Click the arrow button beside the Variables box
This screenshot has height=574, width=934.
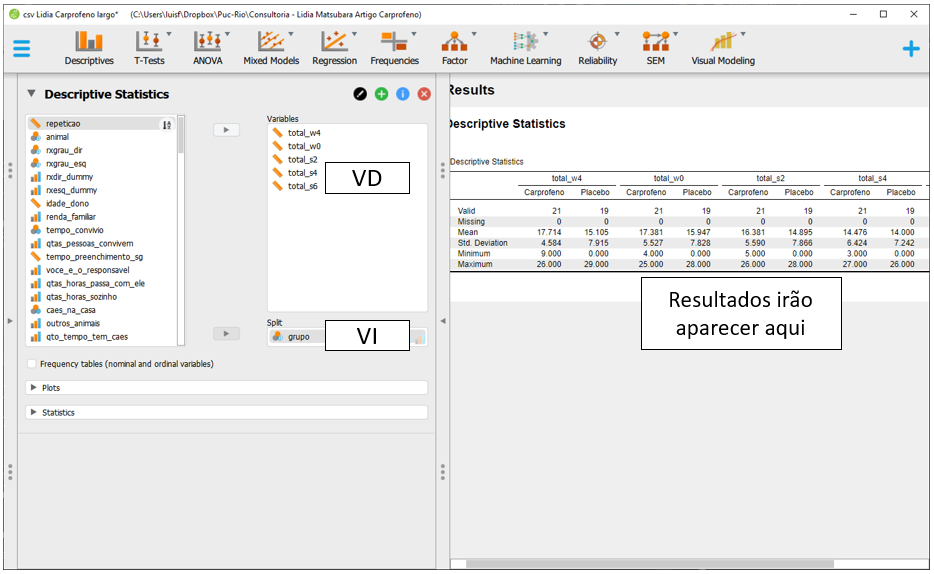tap(227, 130)
